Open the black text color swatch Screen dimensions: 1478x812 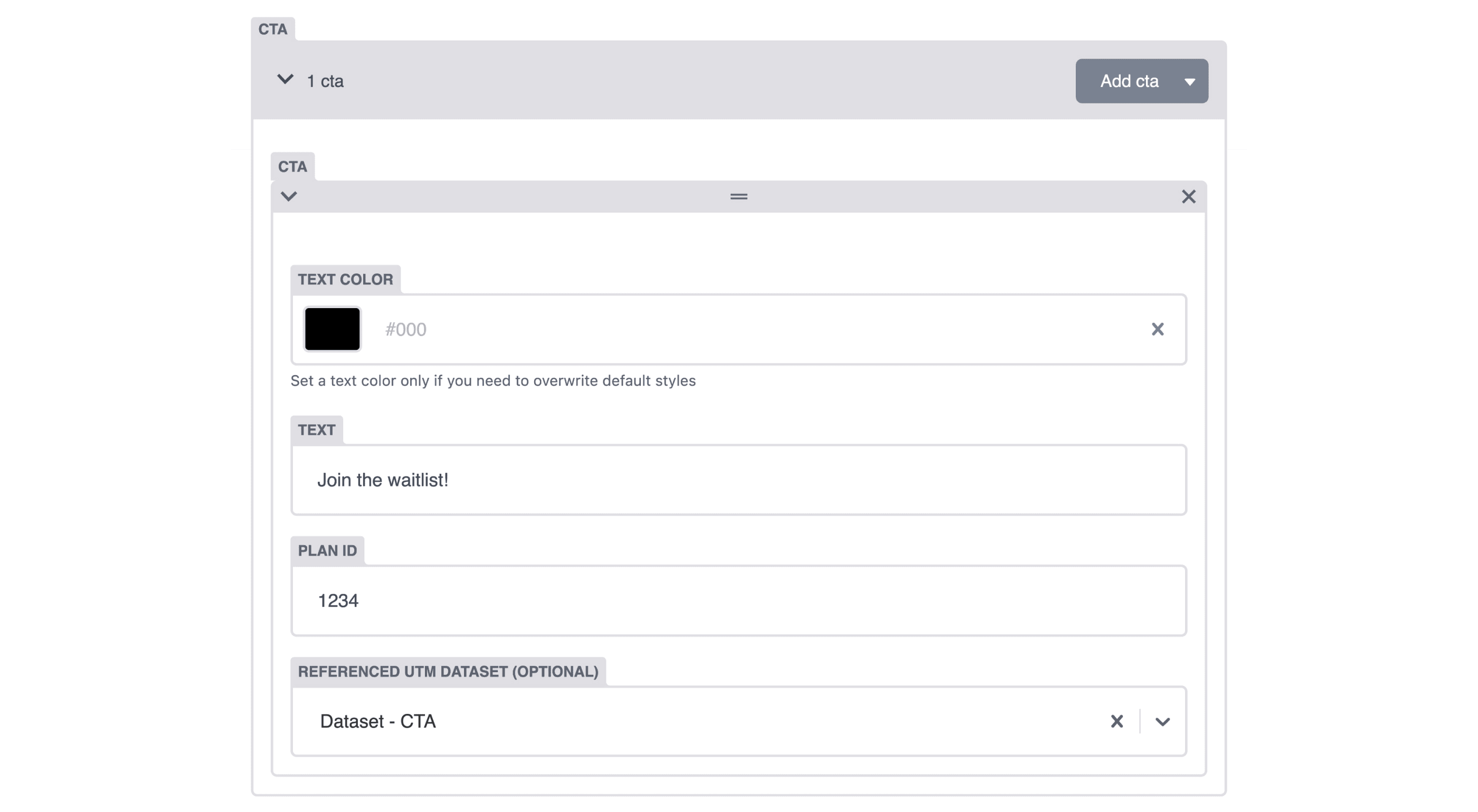(332, 329)
